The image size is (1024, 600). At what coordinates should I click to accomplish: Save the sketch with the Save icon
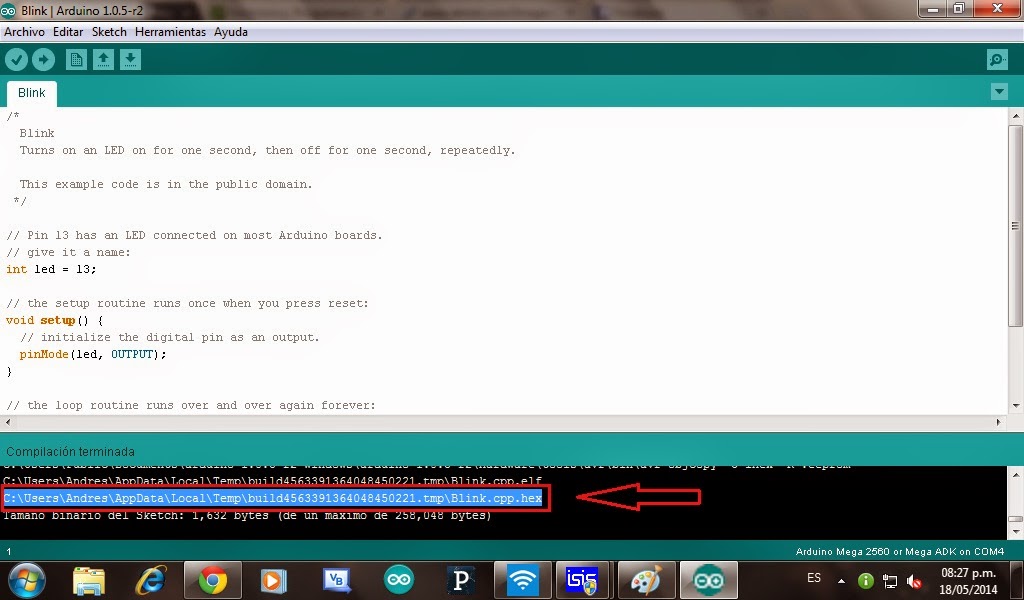[x=130, y=59]
